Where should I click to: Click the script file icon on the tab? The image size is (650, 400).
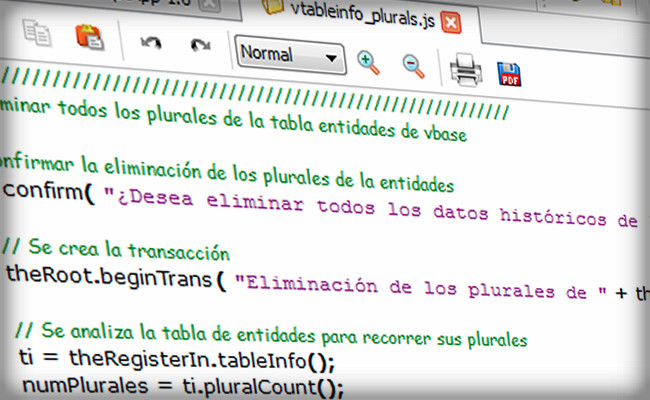pyautogui.click(x=273, y=6)
